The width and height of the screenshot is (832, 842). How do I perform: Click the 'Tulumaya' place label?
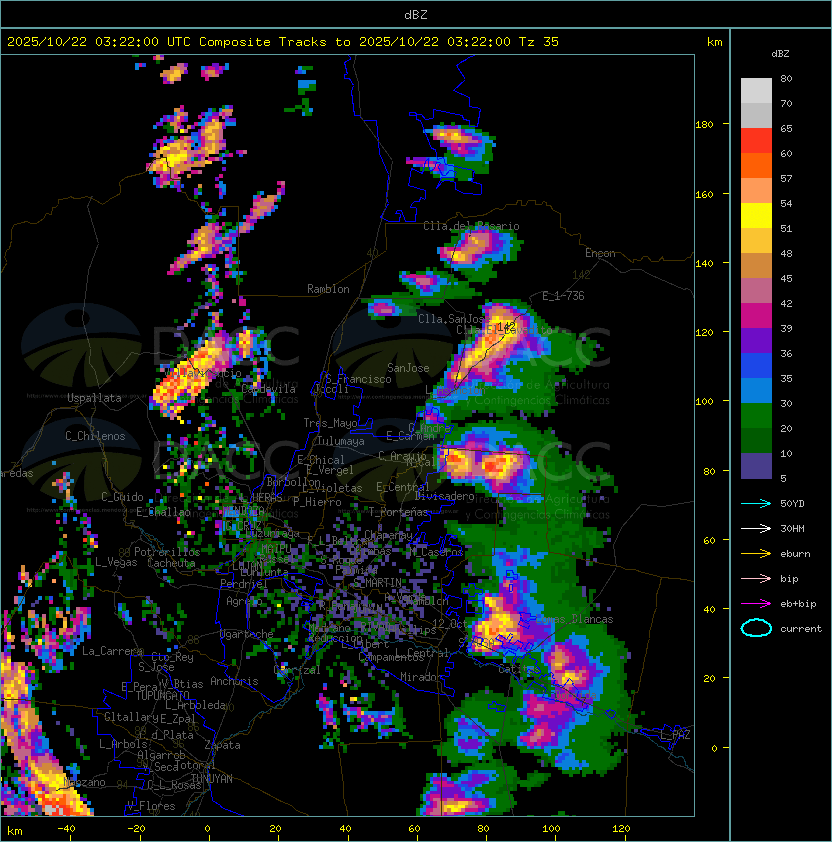click(341, 441)
